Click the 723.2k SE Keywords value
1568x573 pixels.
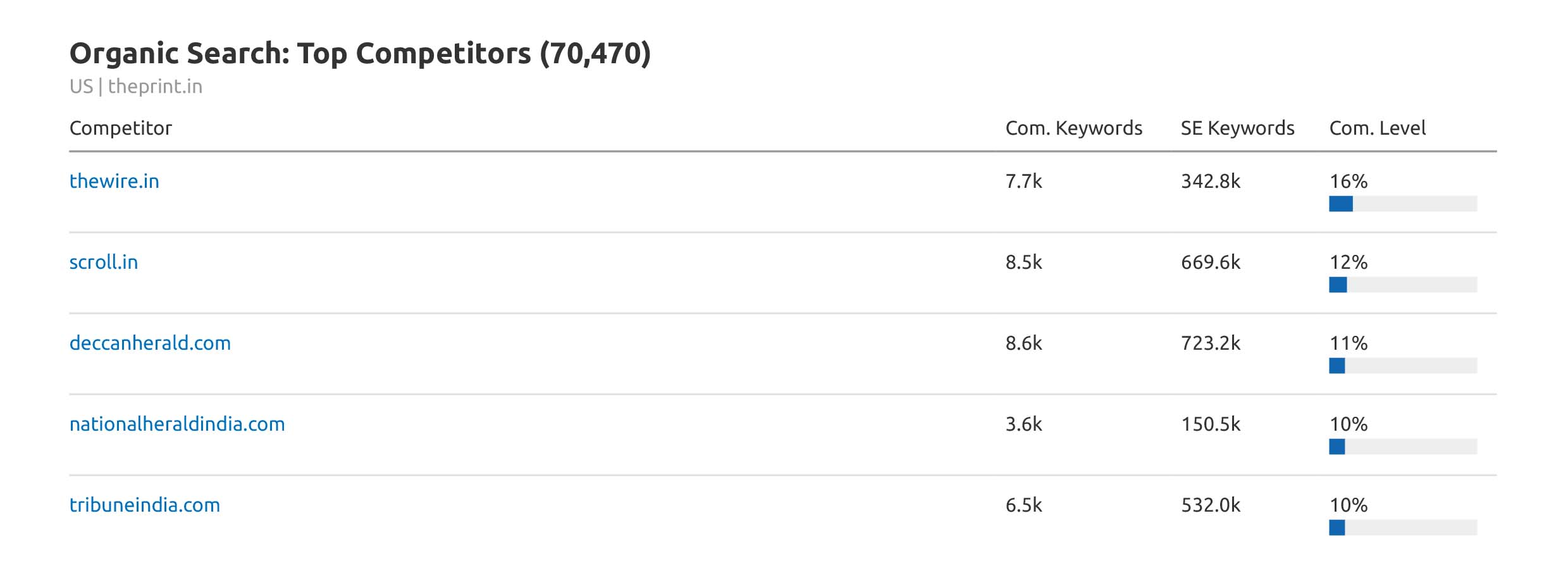click(x=1211, y=343)
